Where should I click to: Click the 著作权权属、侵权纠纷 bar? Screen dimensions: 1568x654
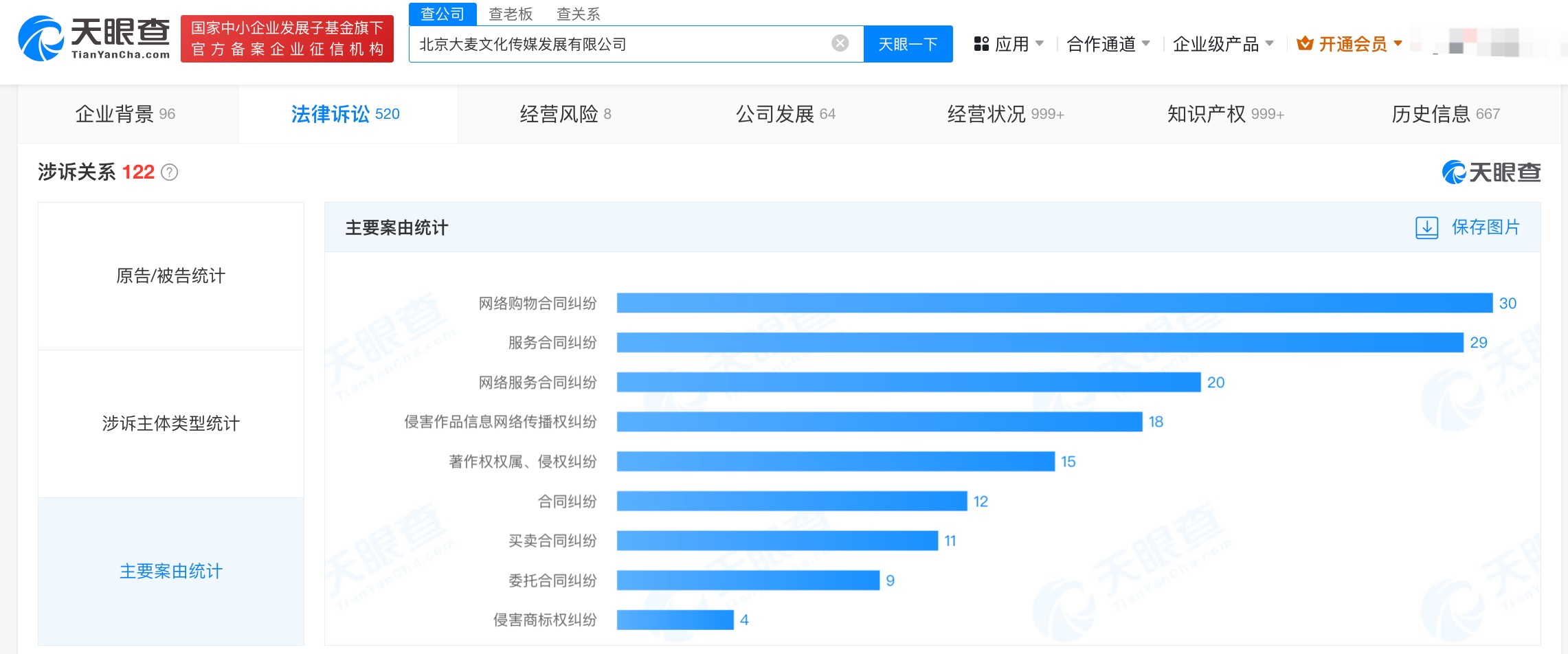click(x=836, y=462)
